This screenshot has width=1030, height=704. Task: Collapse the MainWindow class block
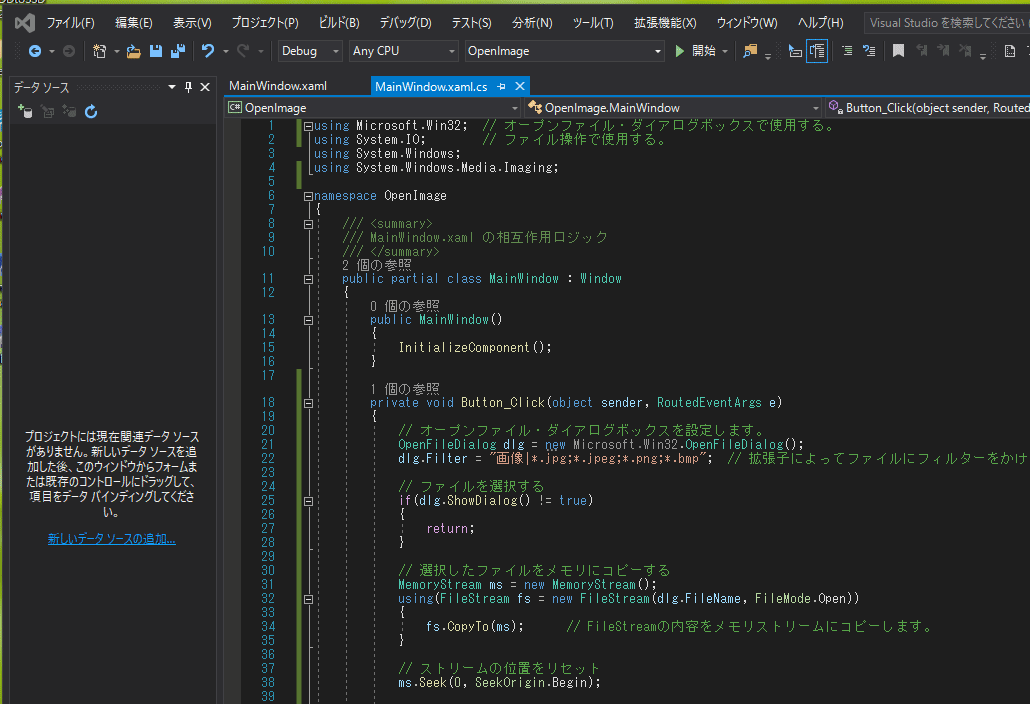pyautogui.click(x=308, y=279)
